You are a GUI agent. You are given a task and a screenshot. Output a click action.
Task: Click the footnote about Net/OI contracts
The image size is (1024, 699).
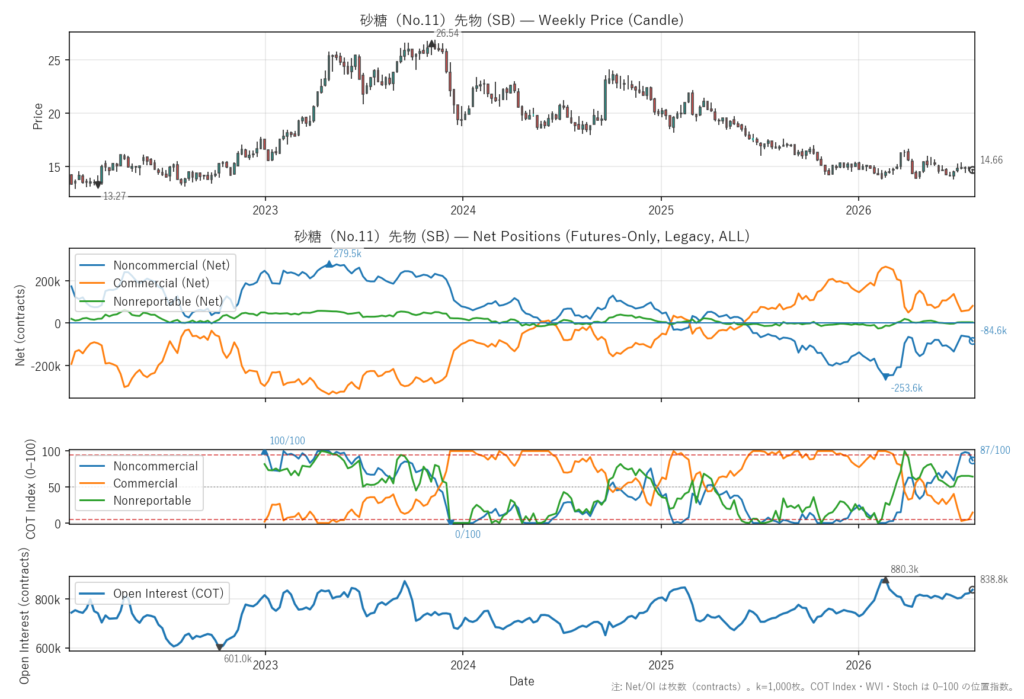(x=812, y=687)
